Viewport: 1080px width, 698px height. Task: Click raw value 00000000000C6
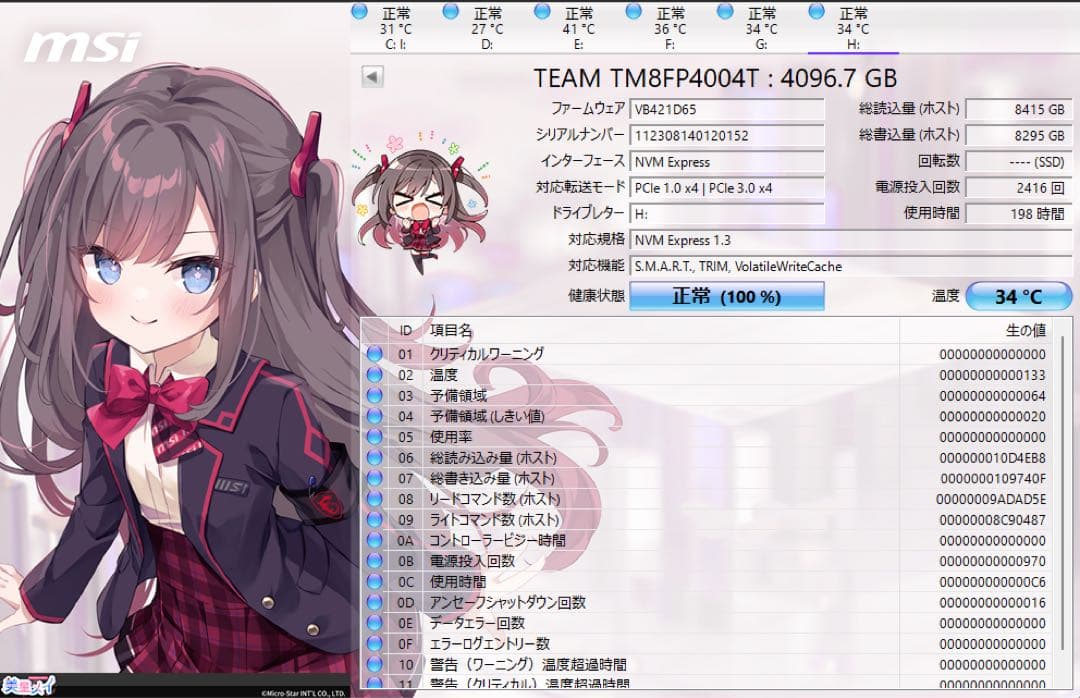[x=992, y=582]
